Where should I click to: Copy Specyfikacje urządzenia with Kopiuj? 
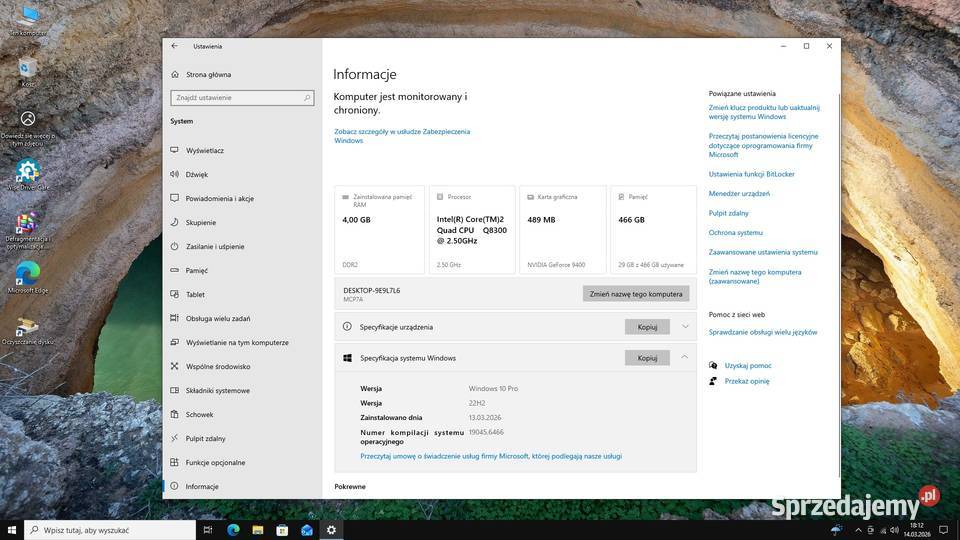point(647,327)
